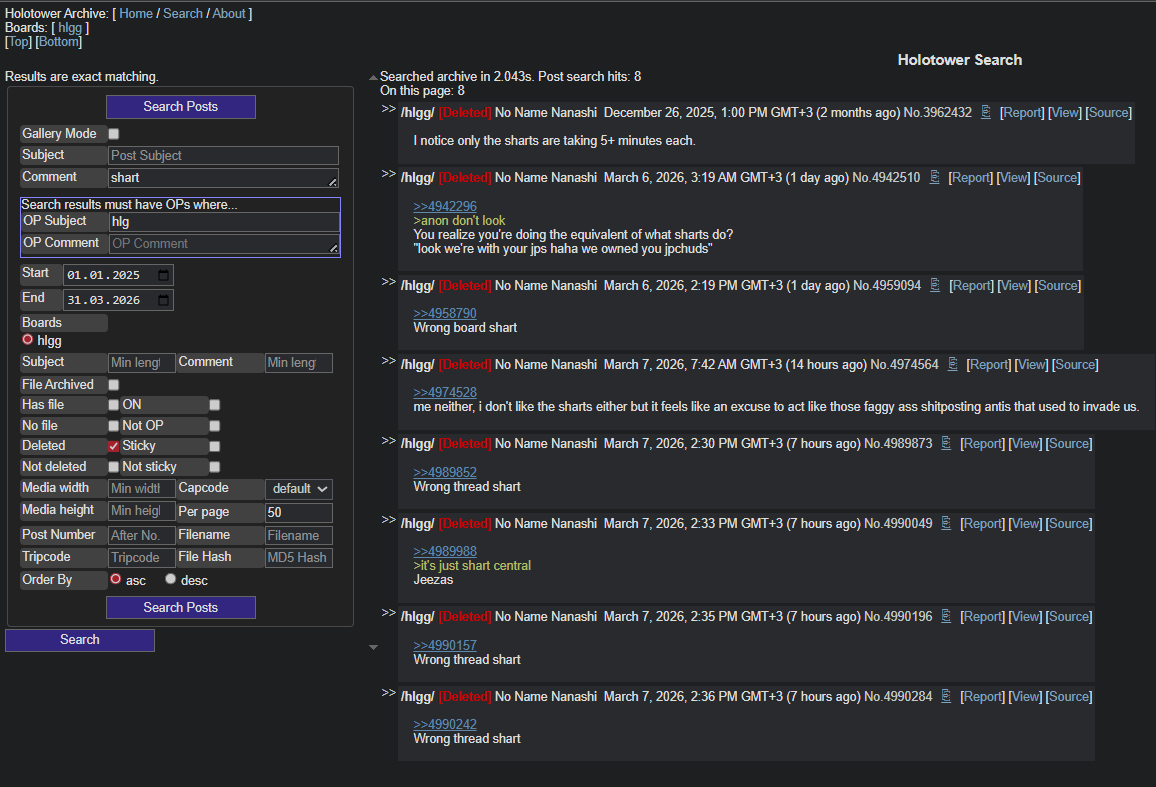Jump to page Top link
This screenshot has width=1156, height=787.
(x=18, y=41)
